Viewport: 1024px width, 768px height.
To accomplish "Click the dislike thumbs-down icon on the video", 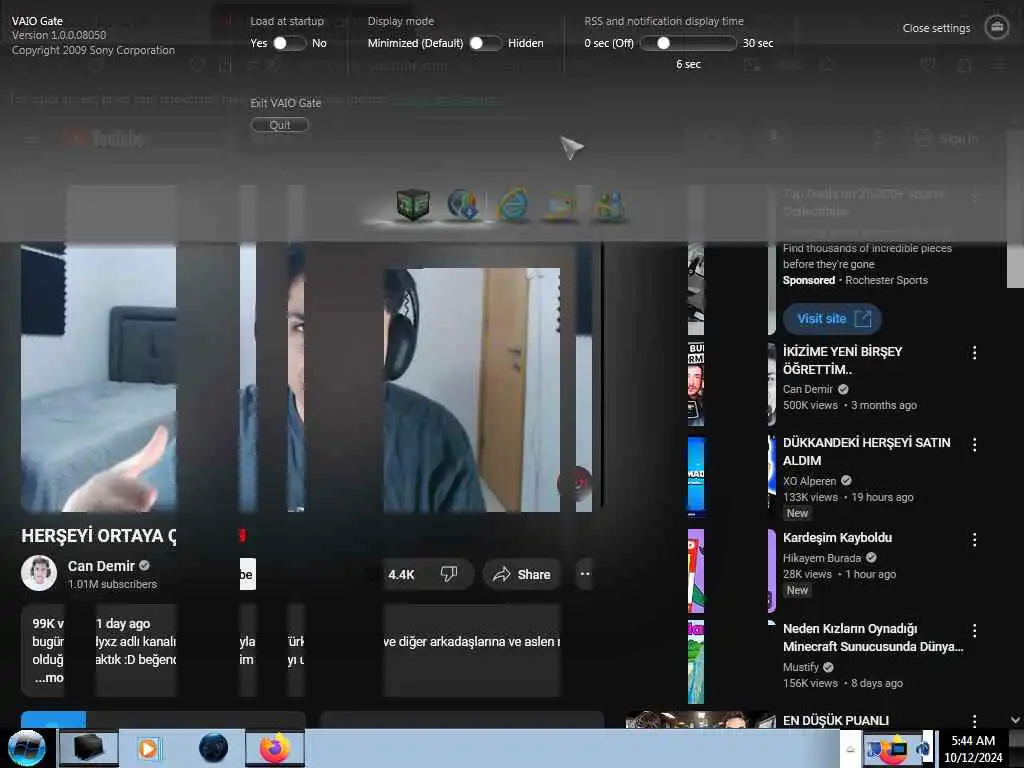I will pos(449,574).
